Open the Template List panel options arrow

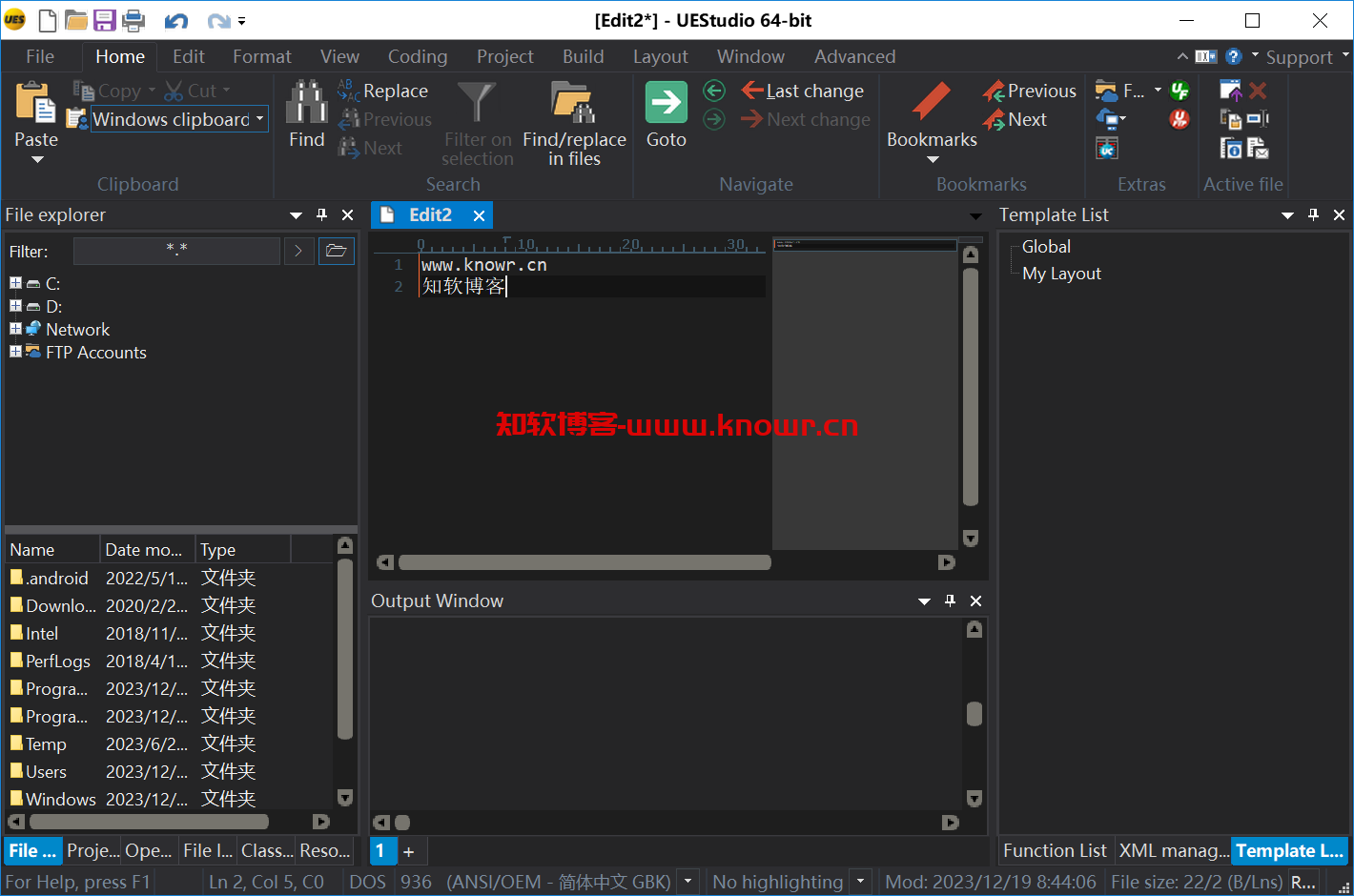coord(1287,214)
